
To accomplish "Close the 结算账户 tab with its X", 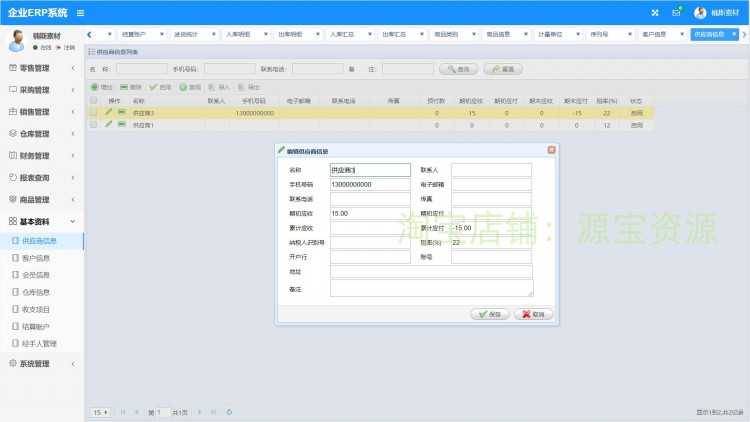I will [162, 34].
